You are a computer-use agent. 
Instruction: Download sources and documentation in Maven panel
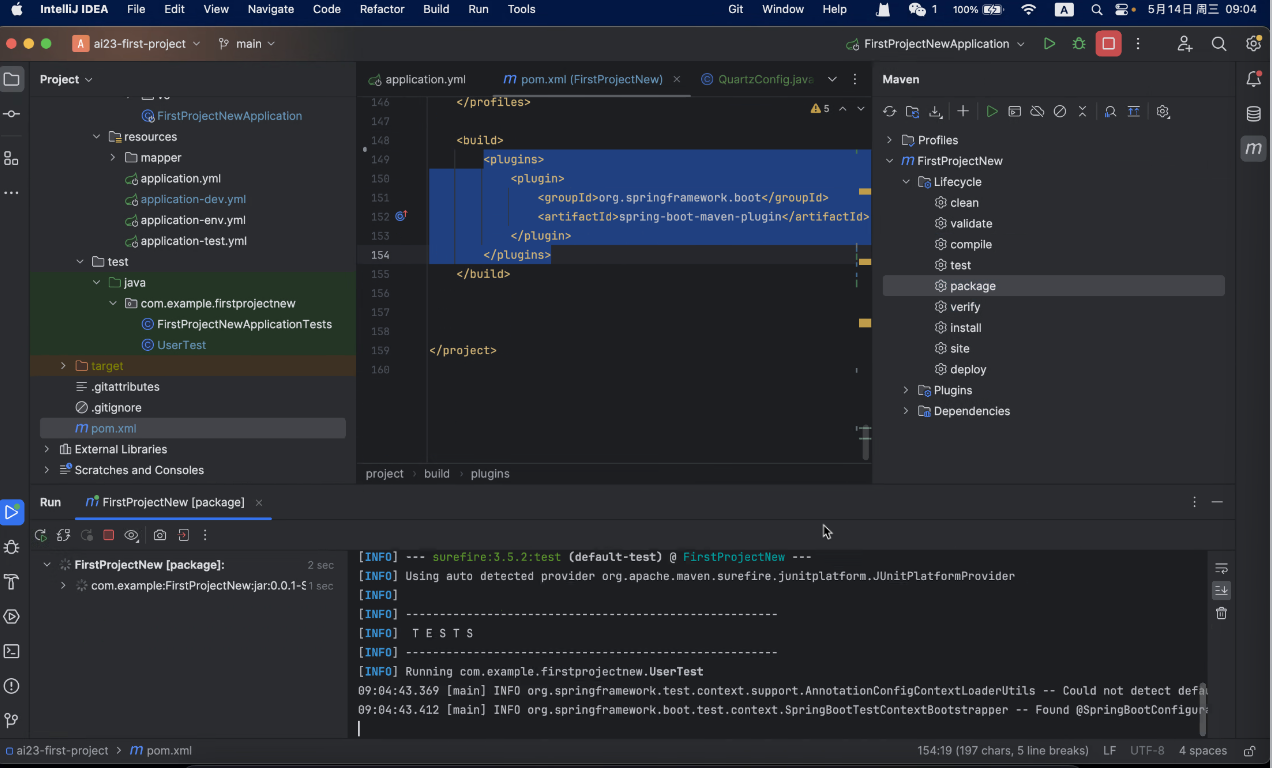935,112
